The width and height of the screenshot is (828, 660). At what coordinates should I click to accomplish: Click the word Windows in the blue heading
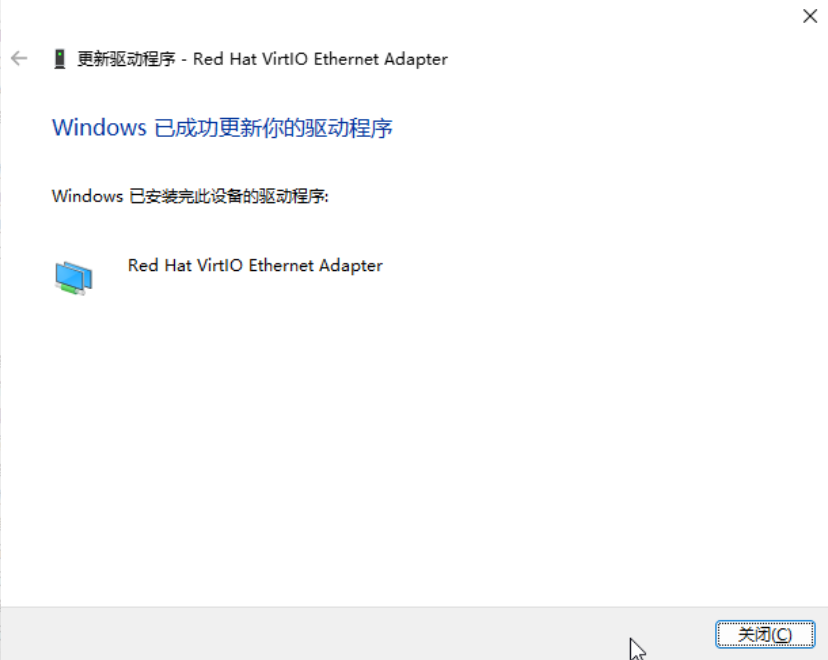click(99, 128)
